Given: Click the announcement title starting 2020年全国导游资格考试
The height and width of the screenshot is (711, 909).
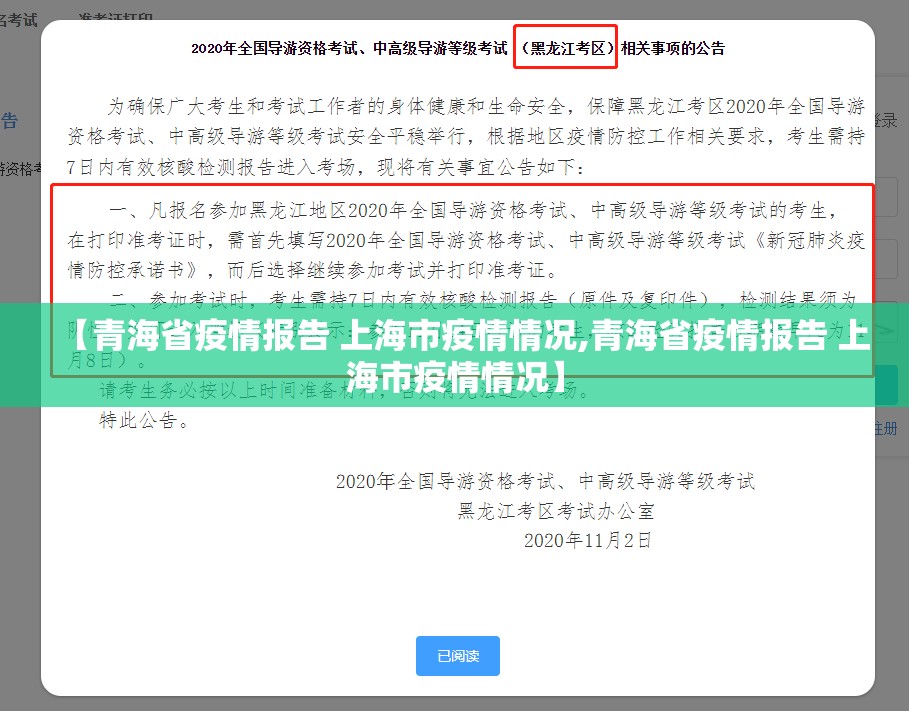Looking at the screenshot, I should [348, 47].
